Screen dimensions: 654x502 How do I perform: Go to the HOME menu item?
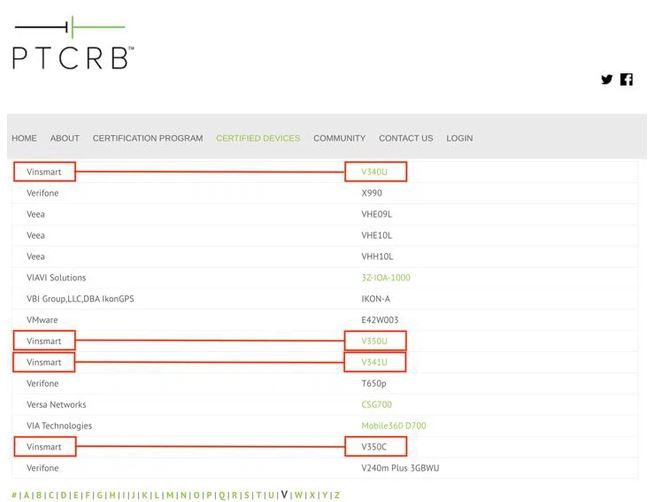24,138
